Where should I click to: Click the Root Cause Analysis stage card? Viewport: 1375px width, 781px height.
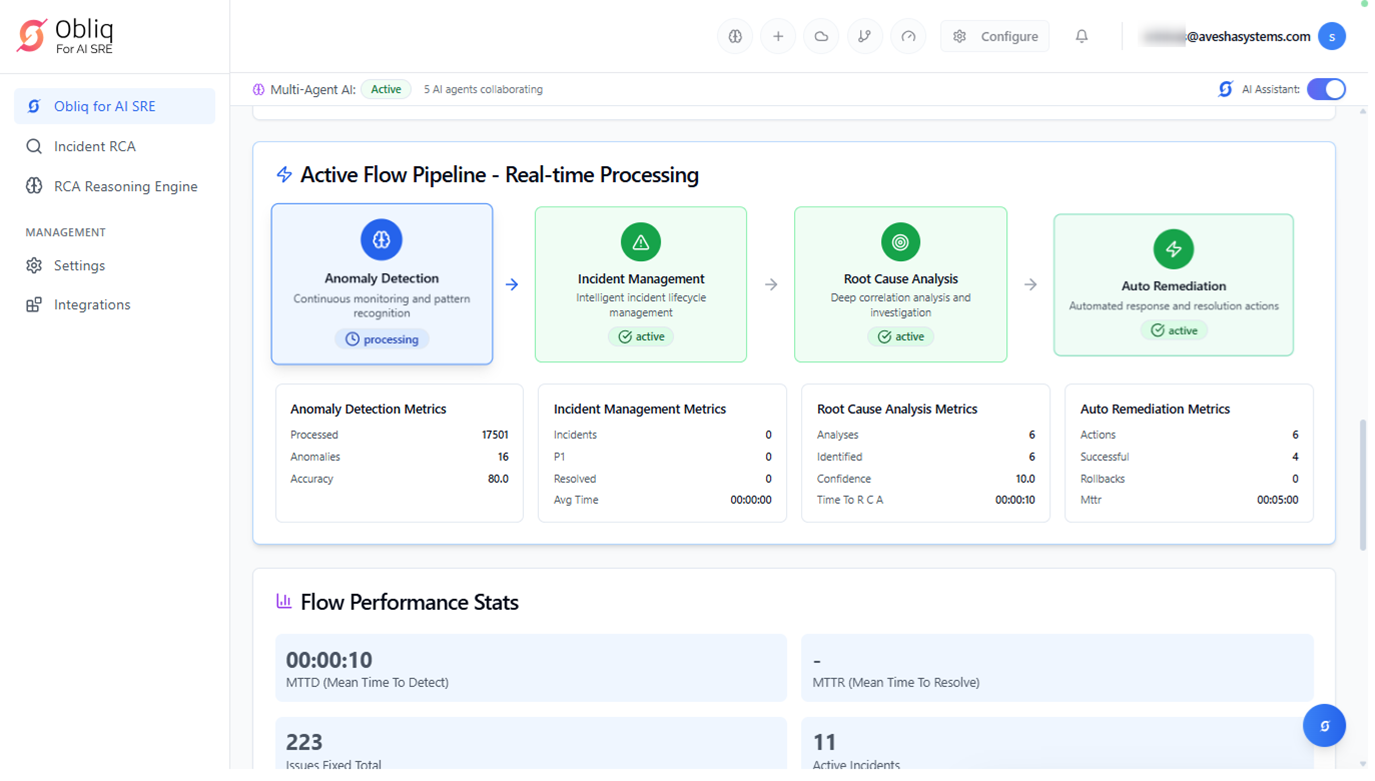[x=900, y=284]
